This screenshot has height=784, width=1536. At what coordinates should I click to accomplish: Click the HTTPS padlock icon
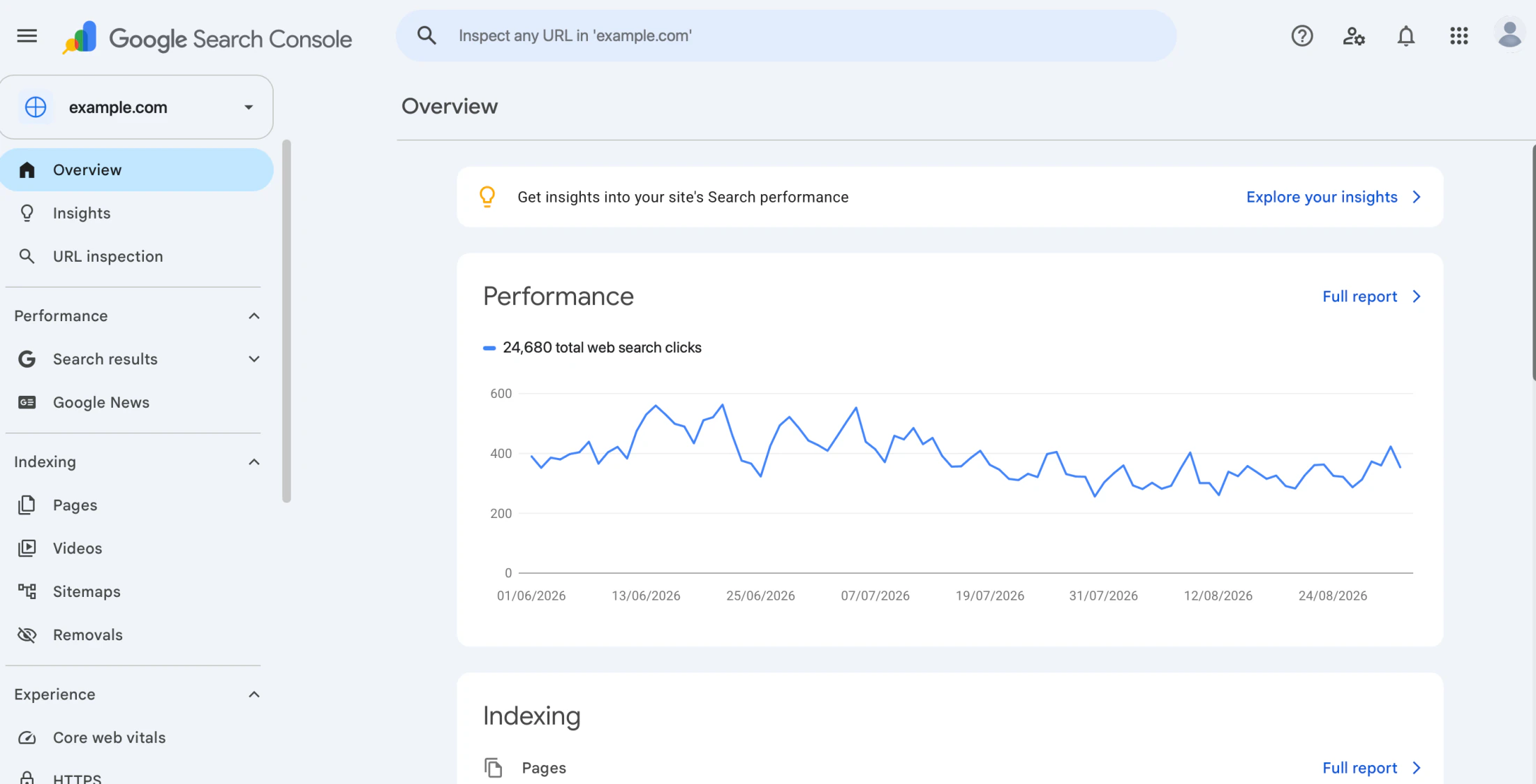[x=27, y=777]
